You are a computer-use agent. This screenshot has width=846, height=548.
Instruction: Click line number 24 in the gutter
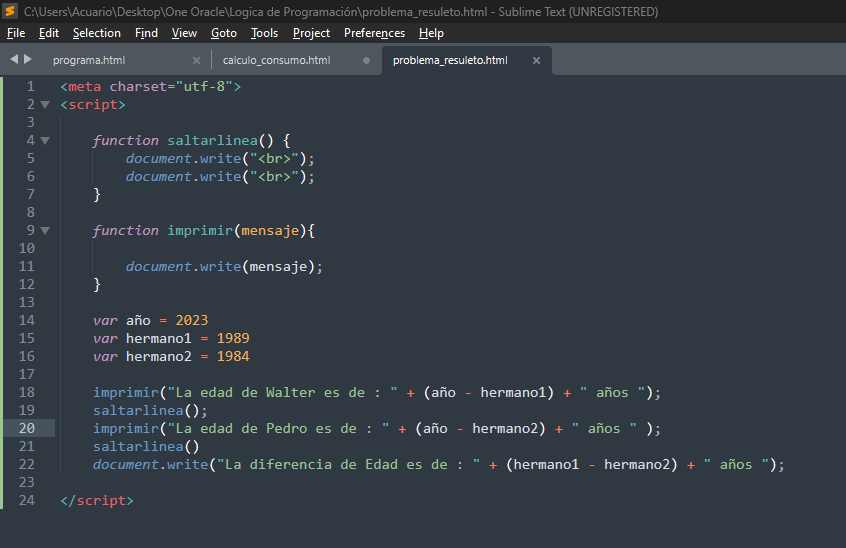(x=26, y=501)
